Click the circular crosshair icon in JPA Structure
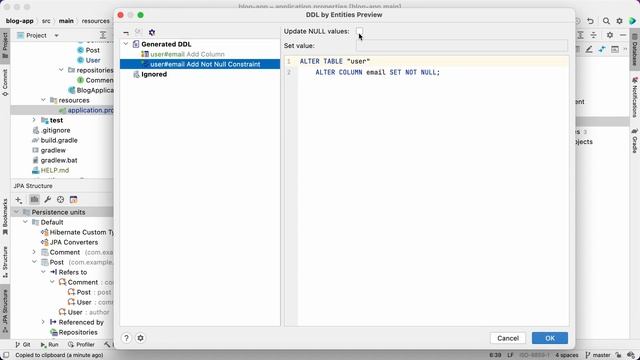Viewport: 640px width, 360px height. [60, 200]
